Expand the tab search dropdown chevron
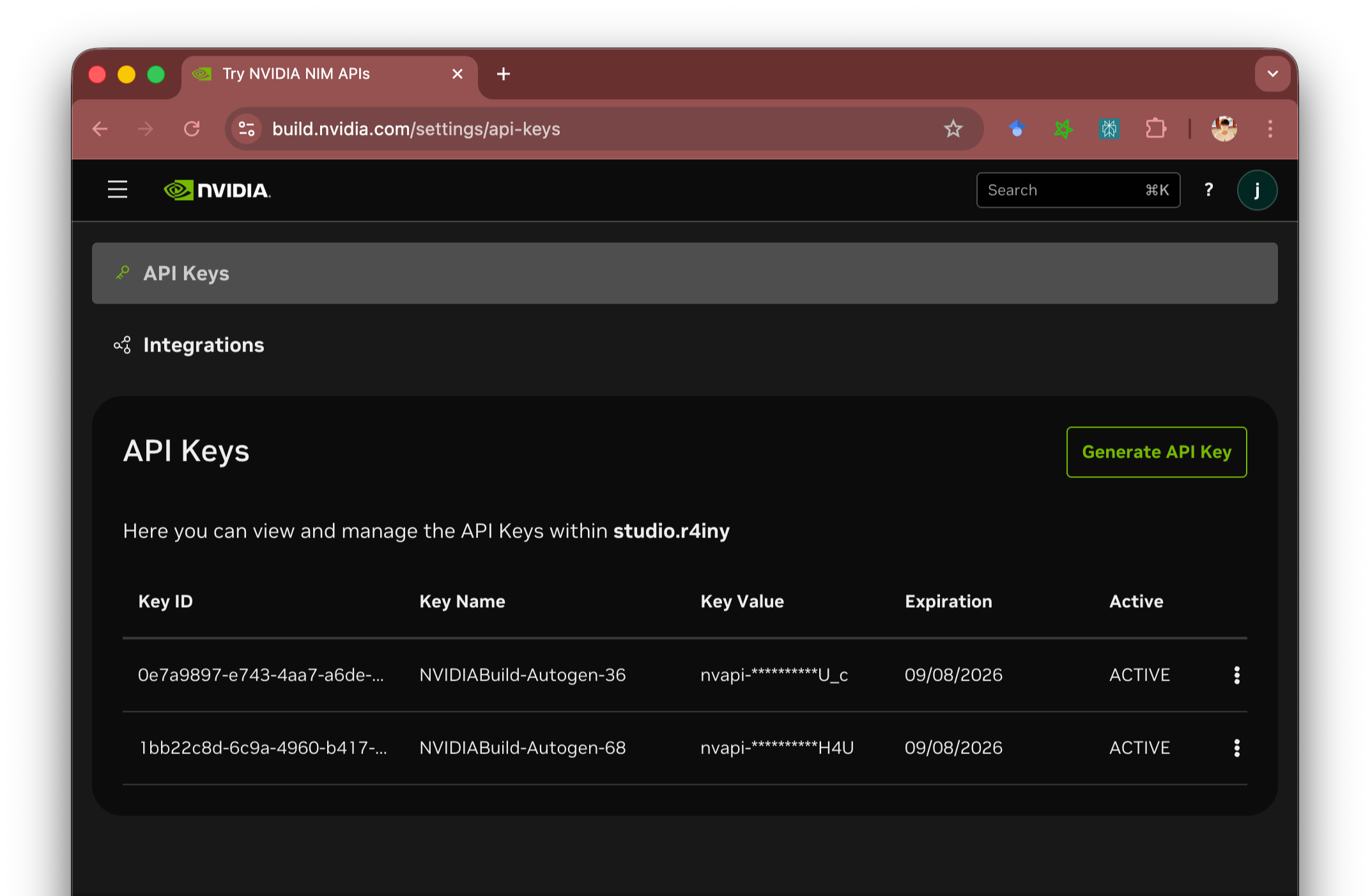This screenshot has width=1370, height=896. (1272, 74)
